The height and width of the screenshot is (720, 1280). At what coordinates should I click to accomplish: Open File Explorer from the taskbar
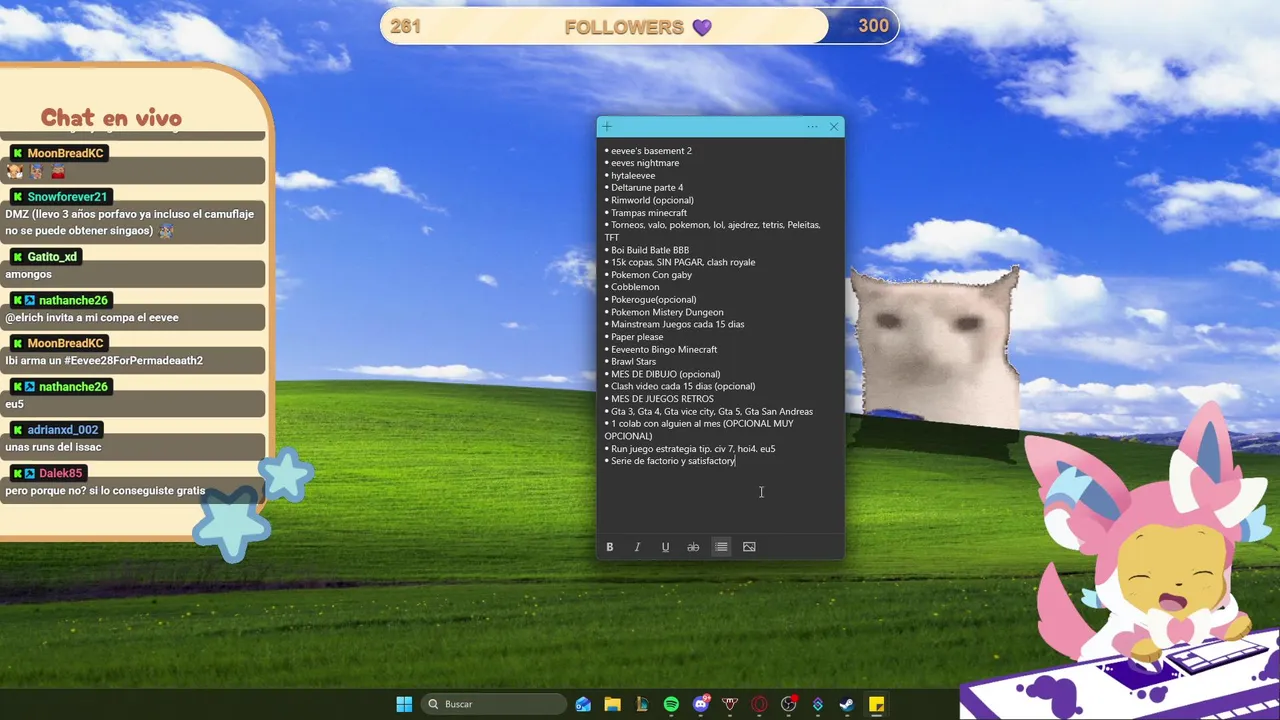(x=612, y=704)
